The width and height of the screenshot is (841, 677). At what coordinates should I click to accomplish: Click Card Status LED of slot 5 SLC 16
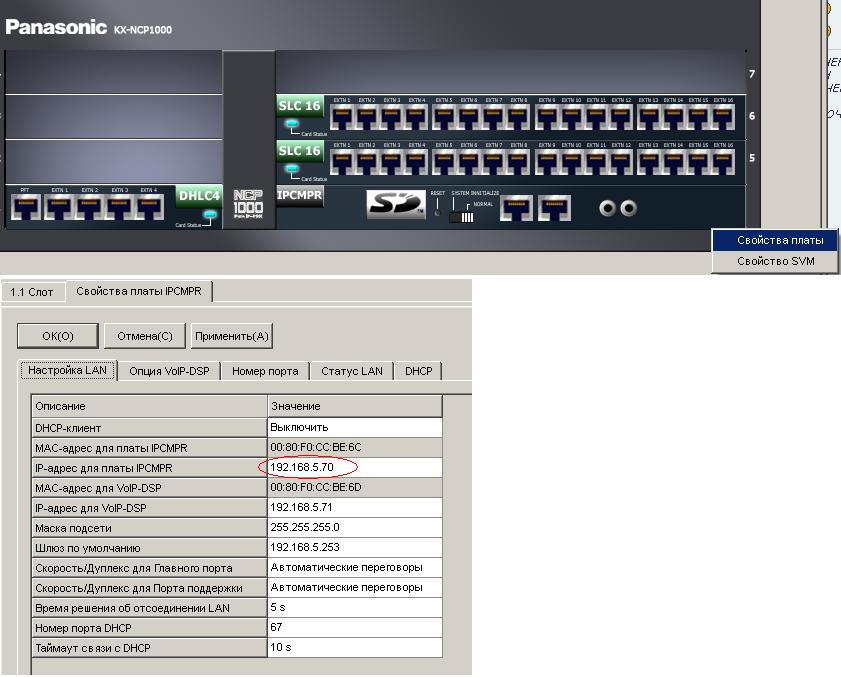click(292, 169)
